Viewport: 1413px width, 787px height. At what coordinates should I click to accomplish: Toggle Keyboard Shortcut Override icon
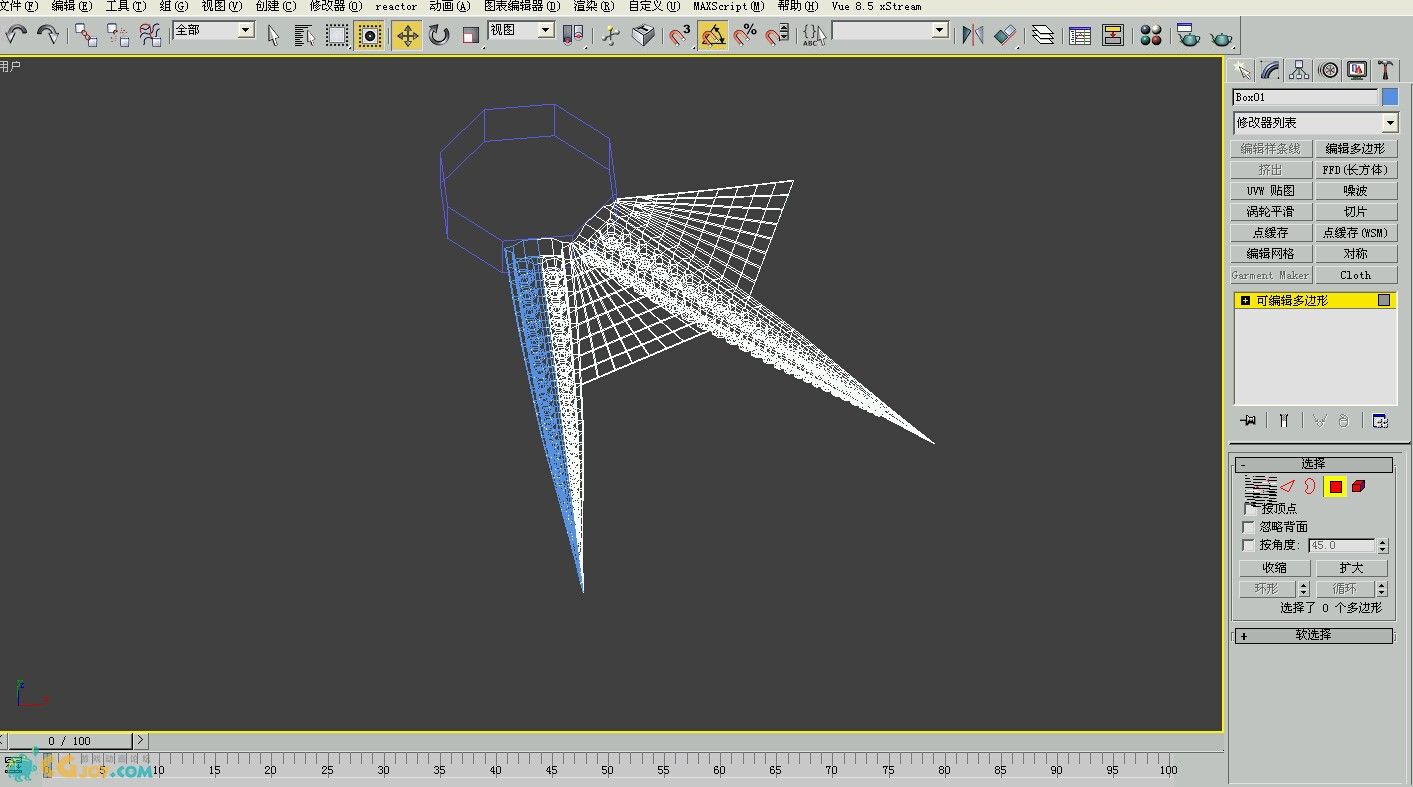(x=643, y=35)
